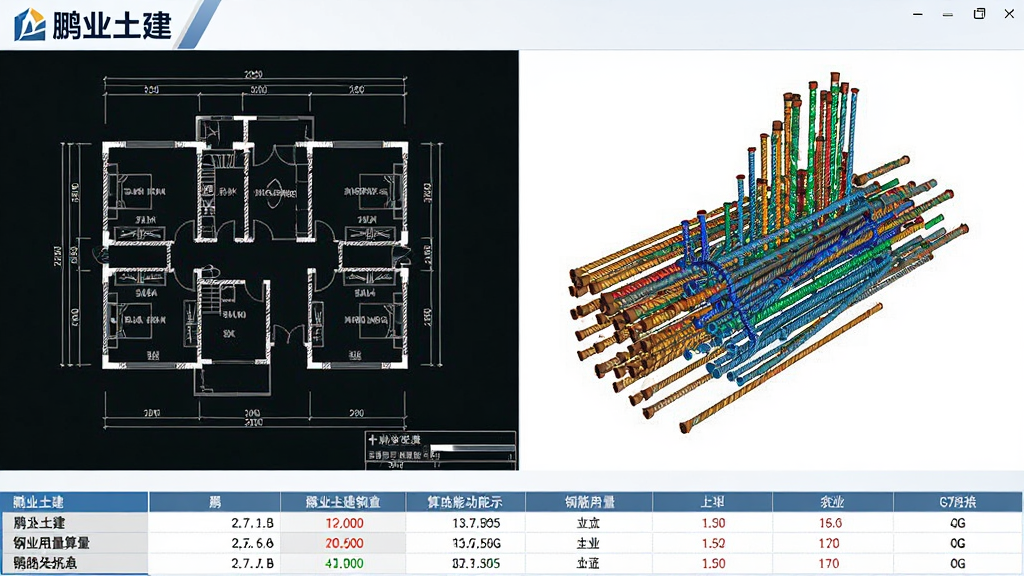Viewport: 1024px width, 576px height.
Task: Click the red 1.52 value cell
Action: click(x=713, y=543)
